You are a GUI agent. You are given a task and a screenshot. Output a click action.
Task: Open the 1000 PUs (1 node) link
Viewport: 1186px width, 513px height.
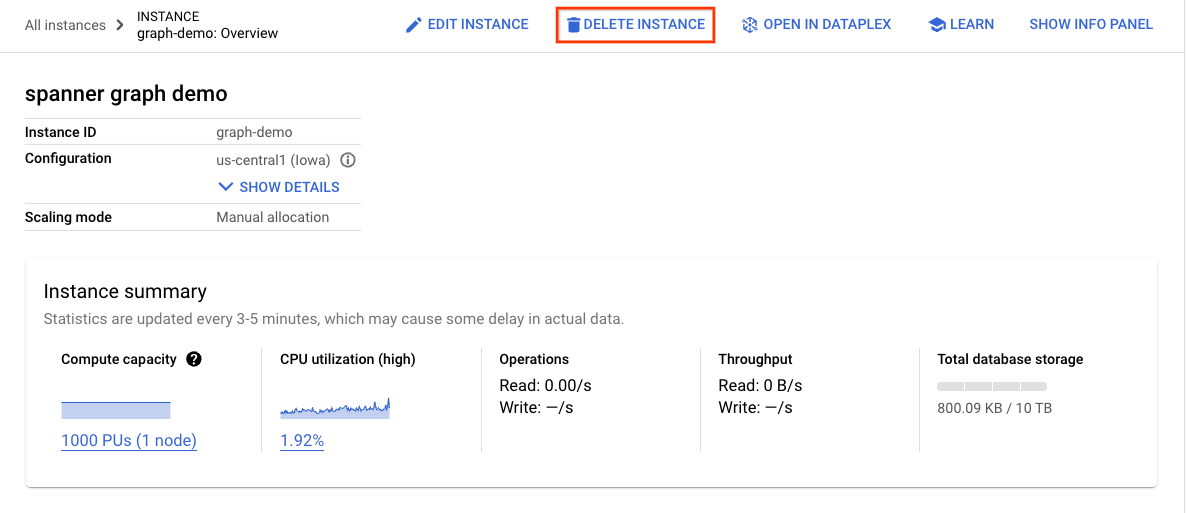129,441
